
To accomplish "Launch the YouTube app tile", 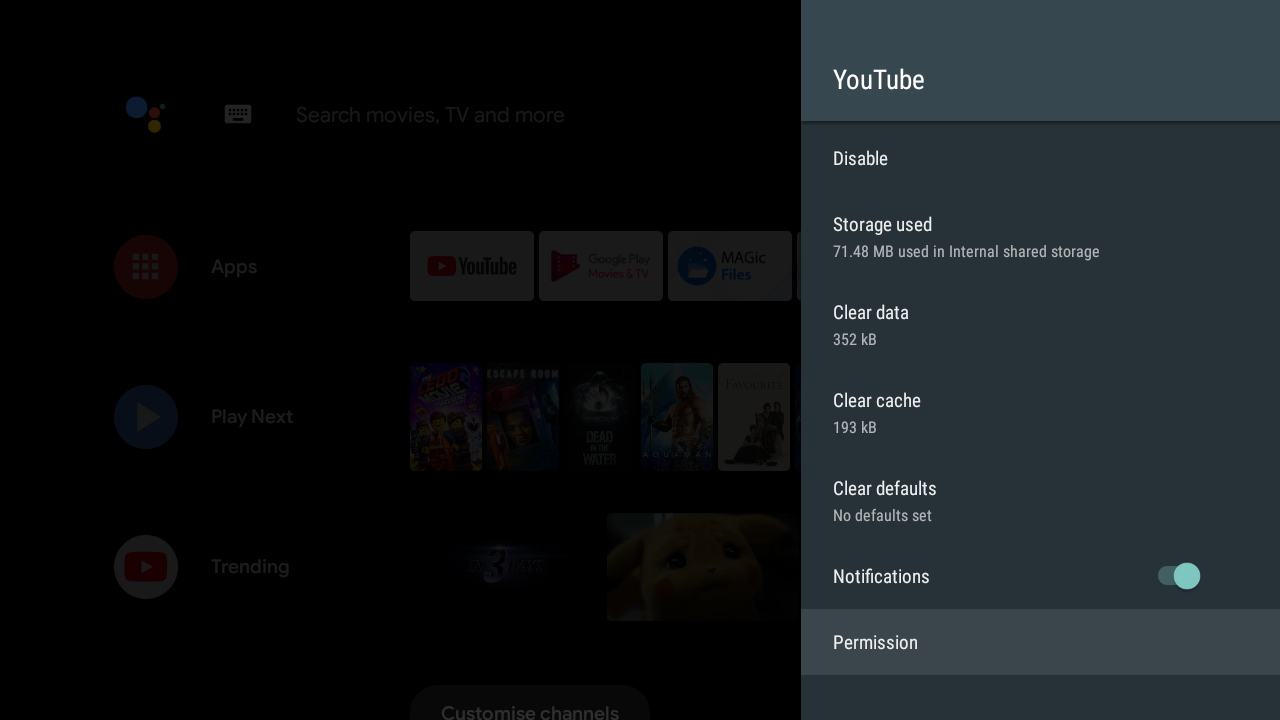I will pyautogui.click(x=472, y=266).
